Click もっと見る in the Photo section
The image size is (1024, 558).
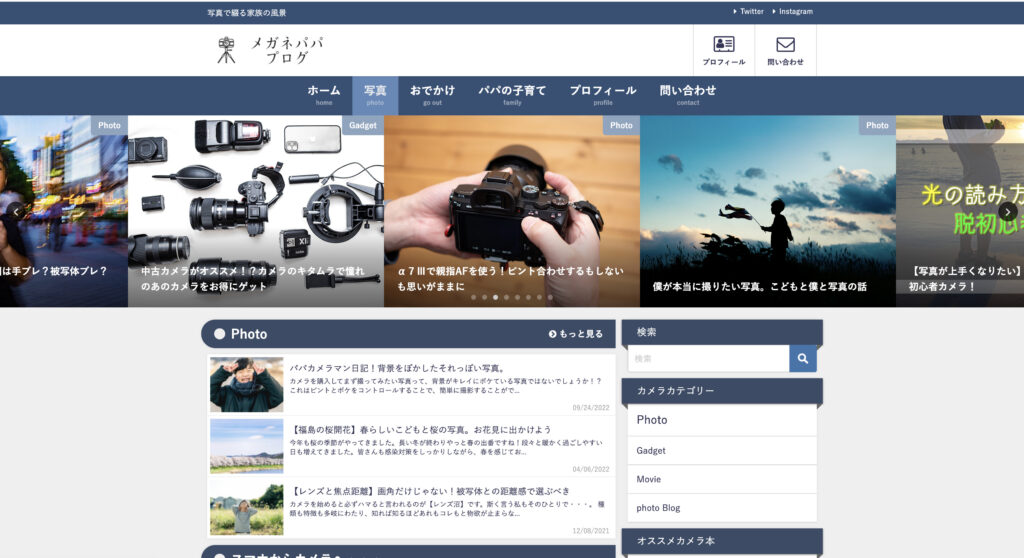click(x=576, y=334)
